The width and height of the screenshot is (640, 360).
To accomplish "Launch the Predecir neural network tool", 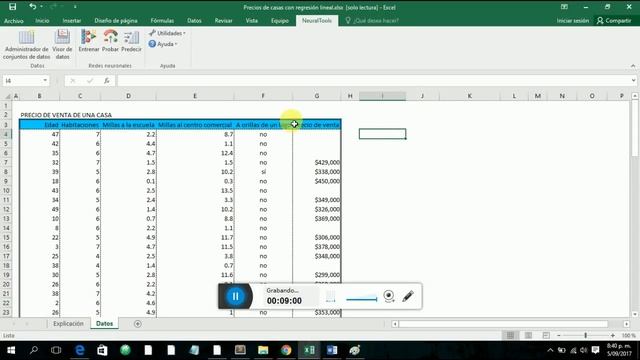I will [131, 41].
